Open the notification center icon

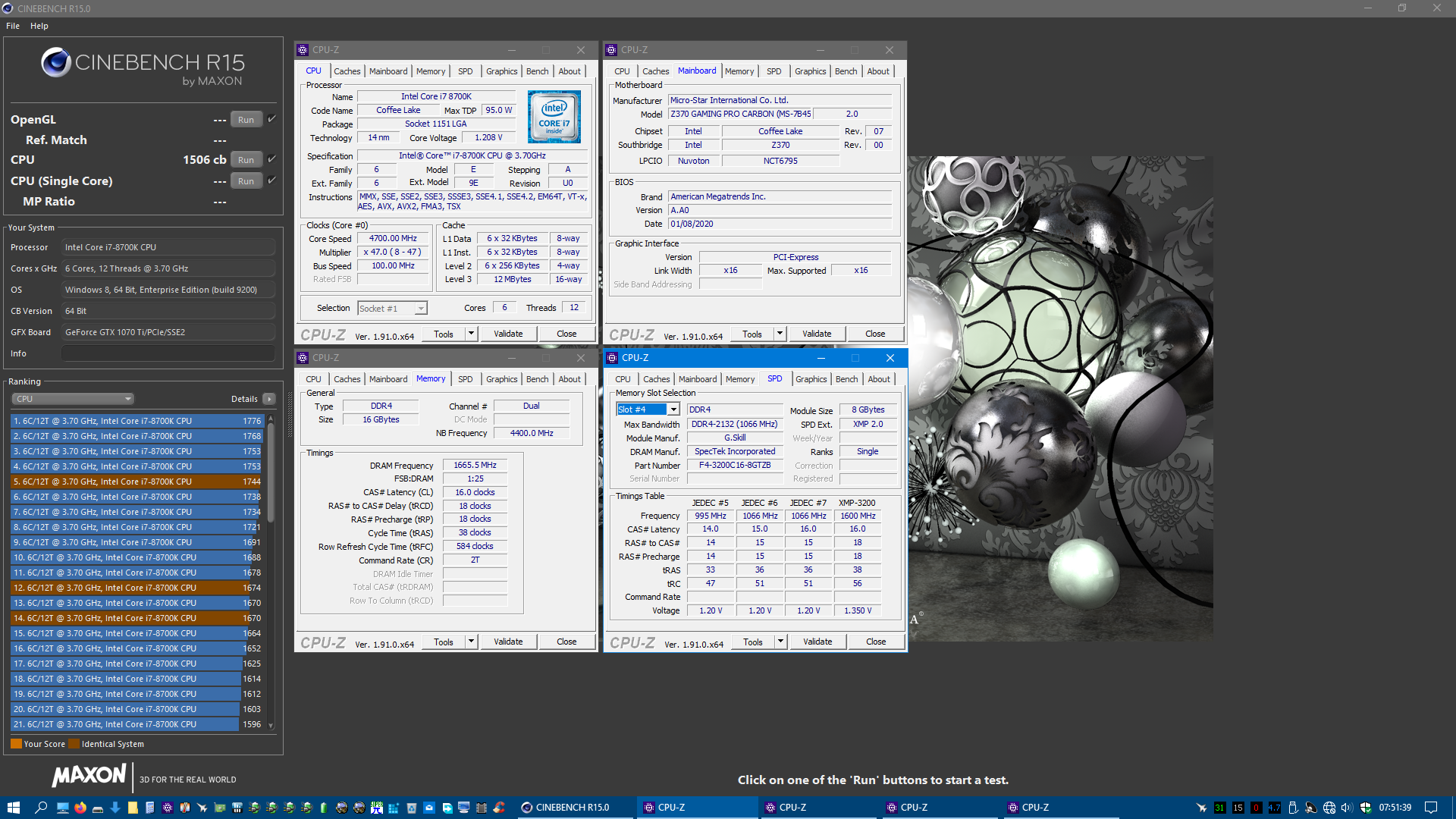(1431, 808)
